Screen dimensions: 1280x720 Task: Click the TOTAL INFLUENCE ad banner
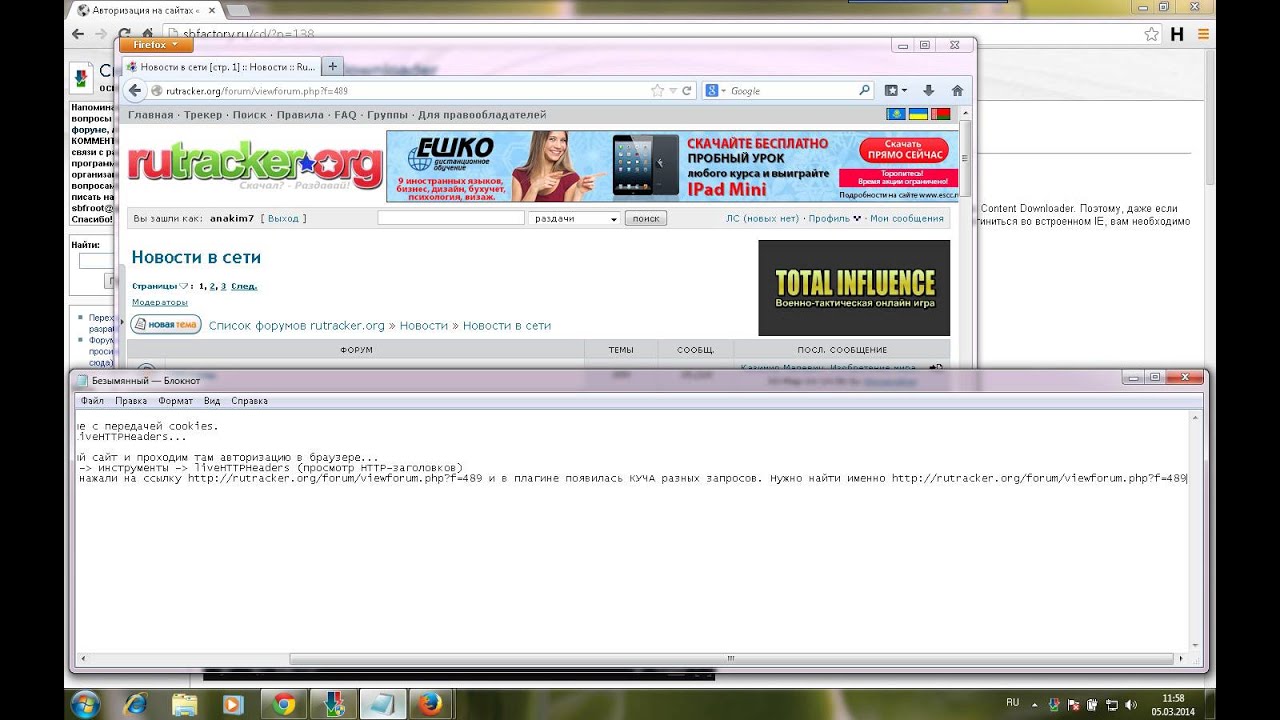click(854, 288)
